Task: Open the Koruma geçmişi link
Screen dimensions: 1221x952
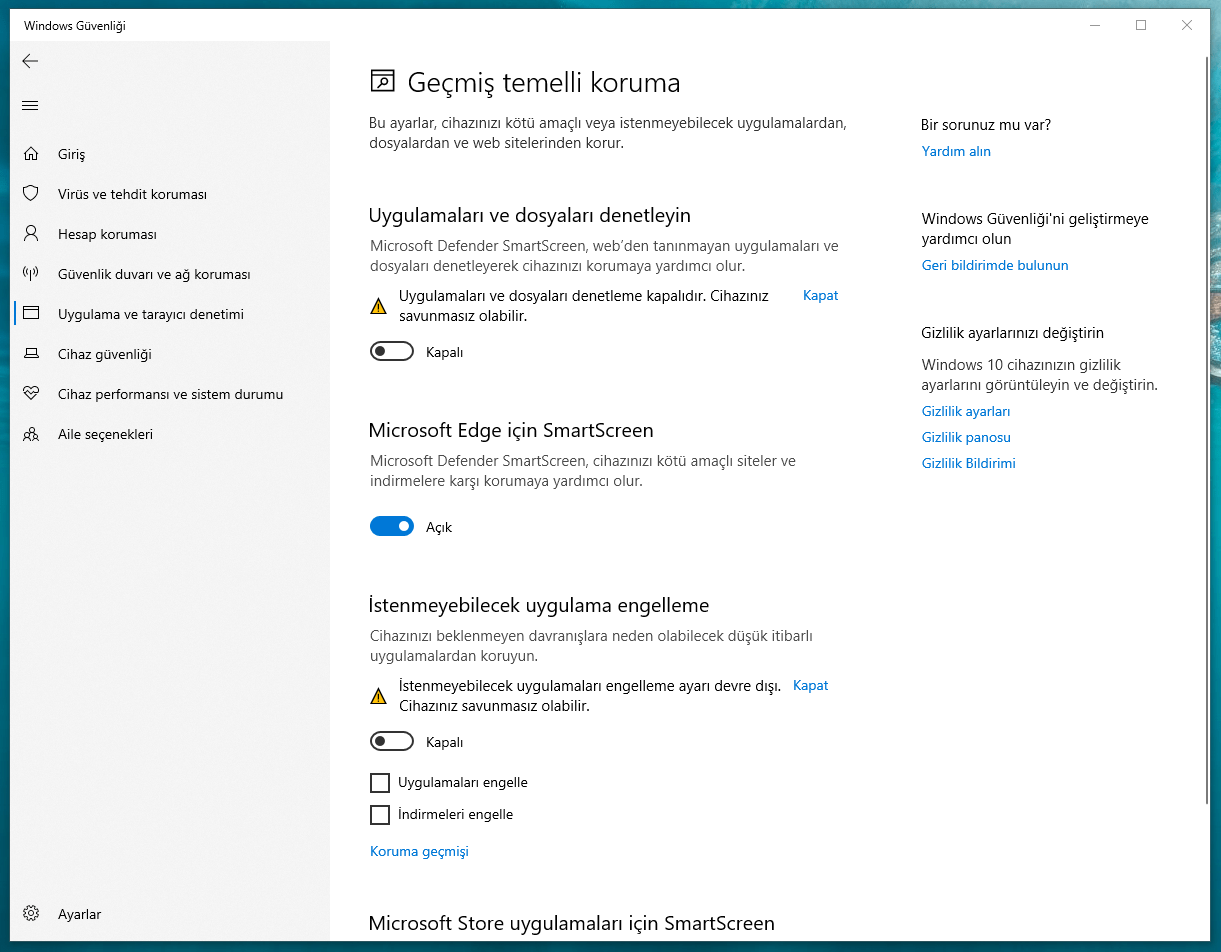Action: (x=419, y=852)
